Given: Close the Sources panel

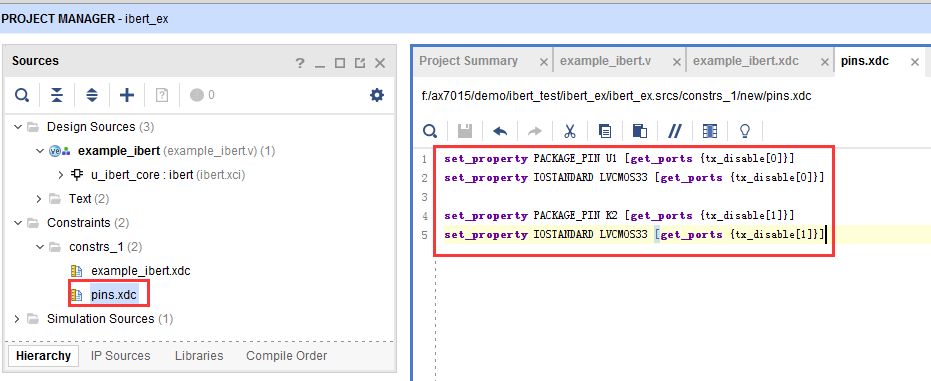Looking at the screenshot, I should tap(380, 64).
